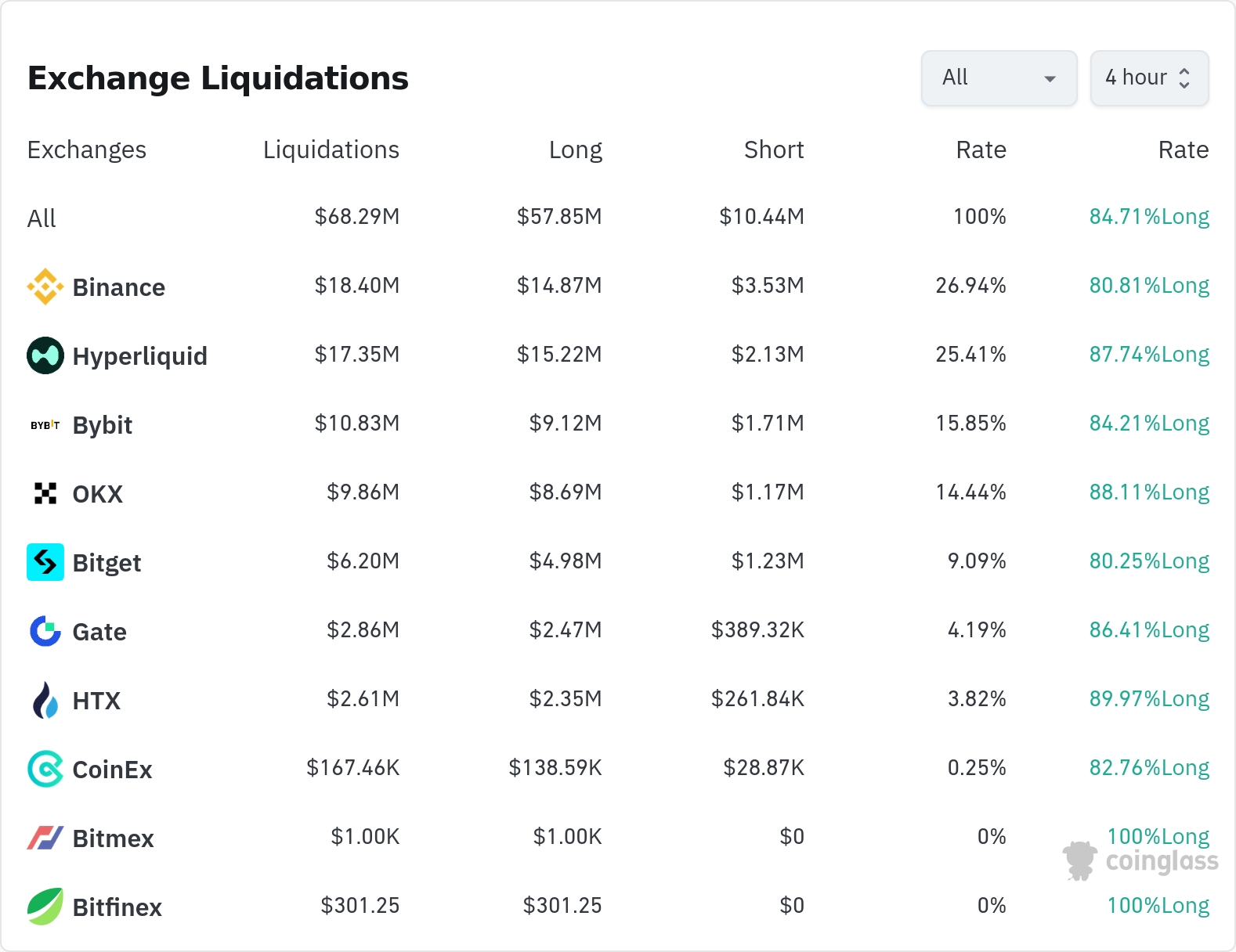Click the Exchanges column header
Viewport: 1236px width, 952px height.
point(86,150)
